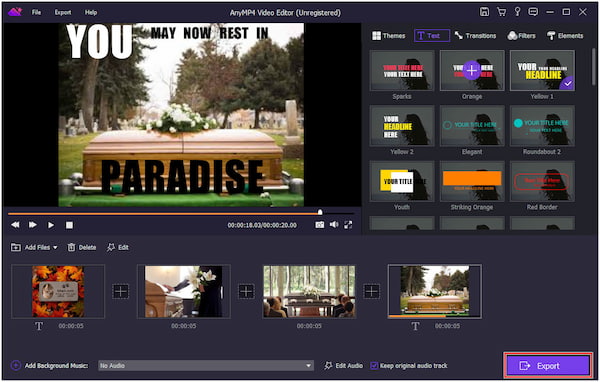Screen dimensions: 600x382
Task: Open the shopping cart purchase icon
Action: [501, 12]
